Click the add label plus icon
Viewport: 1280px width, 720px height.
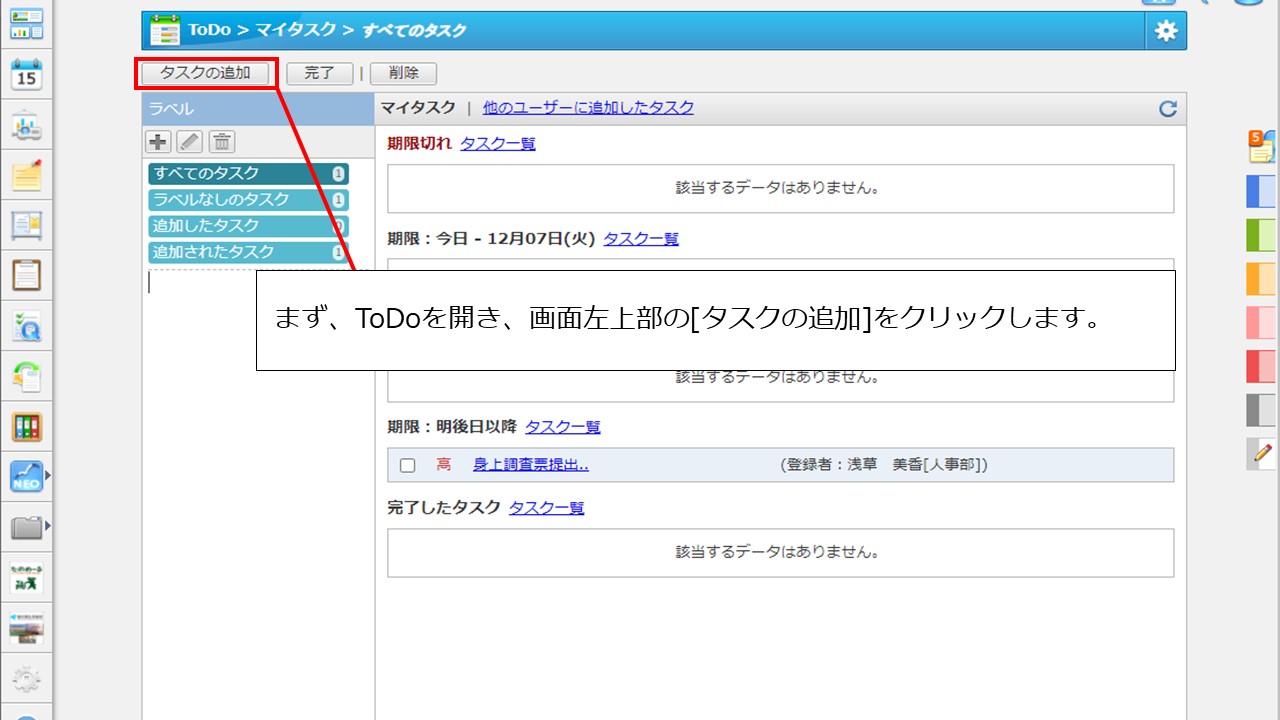tap(158, 142)
